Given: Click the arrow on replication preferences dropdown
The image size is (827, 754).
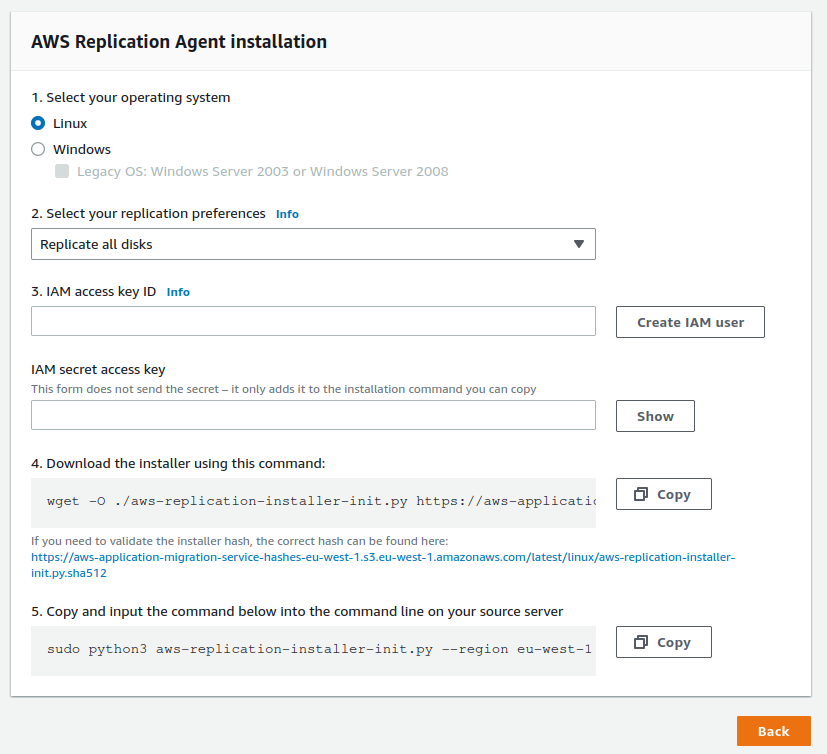Looking at the screenshot, I should pos(578,244).
